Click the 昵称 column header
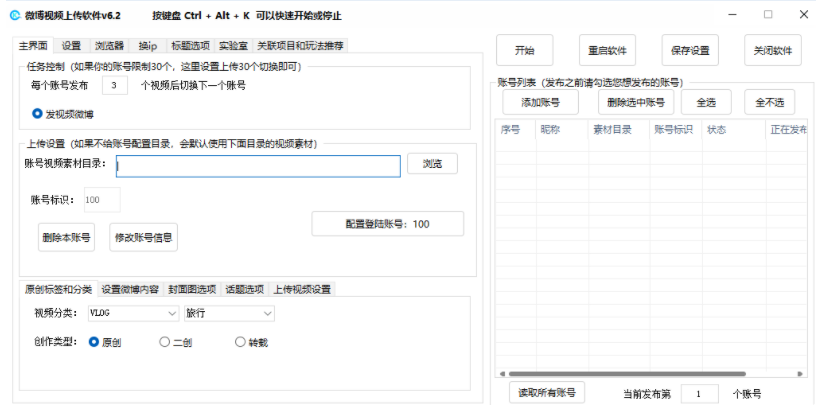The height and width of the screenshot is (410, 820). click(x=562, y=130)
